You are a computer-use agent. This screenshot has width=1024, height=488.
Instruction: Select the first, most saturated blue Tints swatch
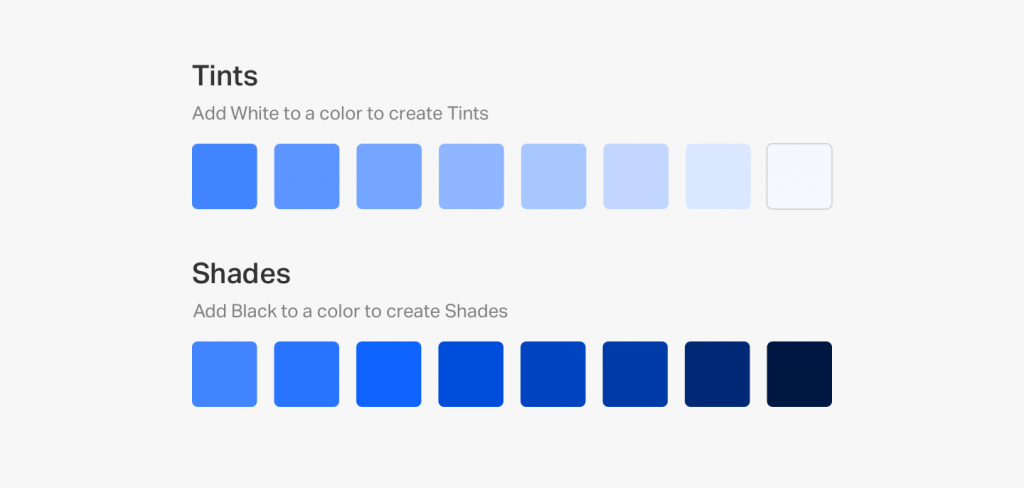click(224, 176)
